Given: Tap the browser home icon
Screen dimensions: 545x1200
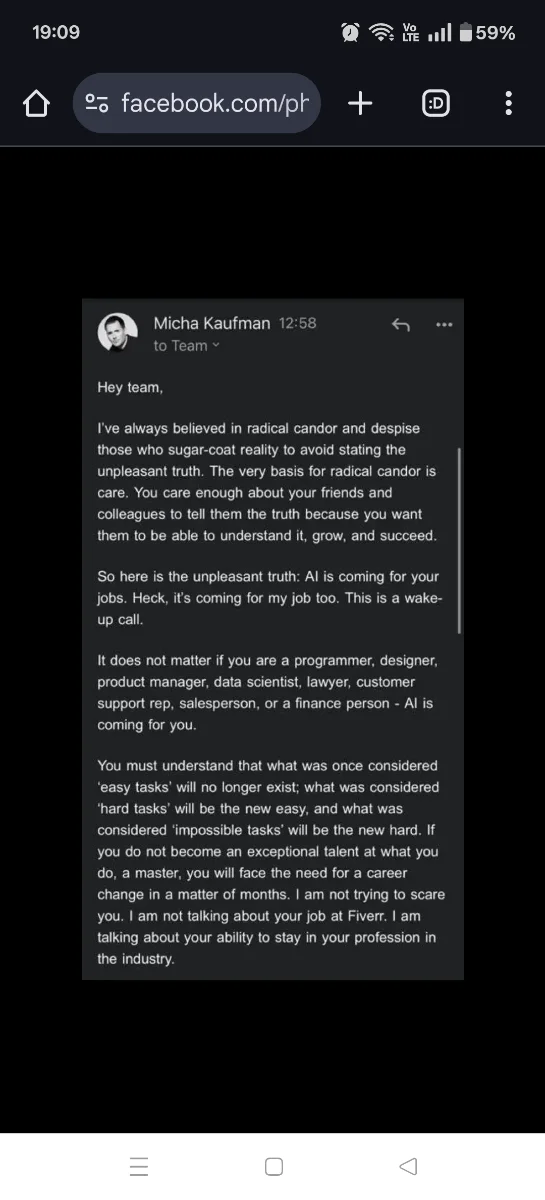Looking at the screenshot, I should coord(36,103).
